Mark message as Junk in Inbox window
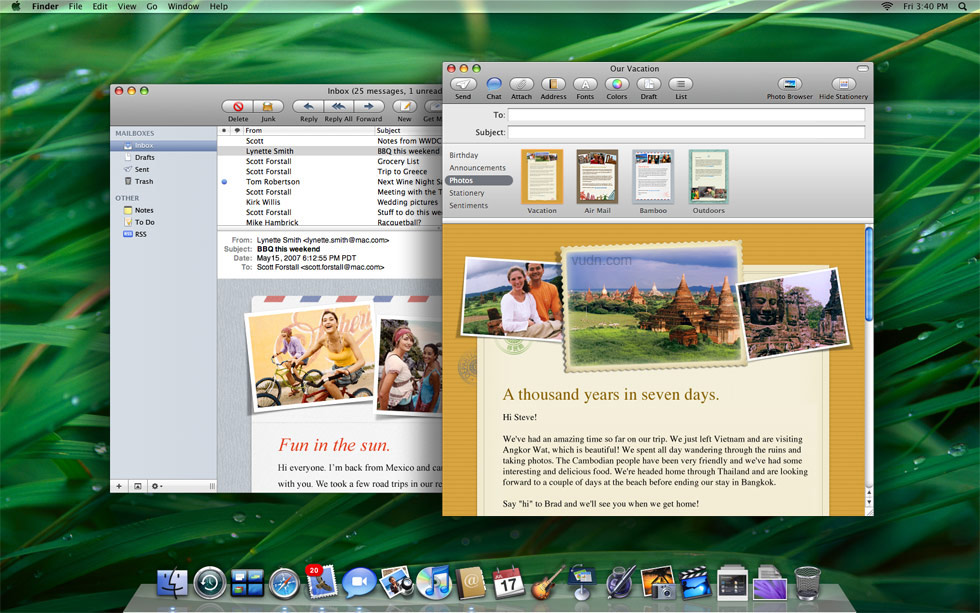 268,107
